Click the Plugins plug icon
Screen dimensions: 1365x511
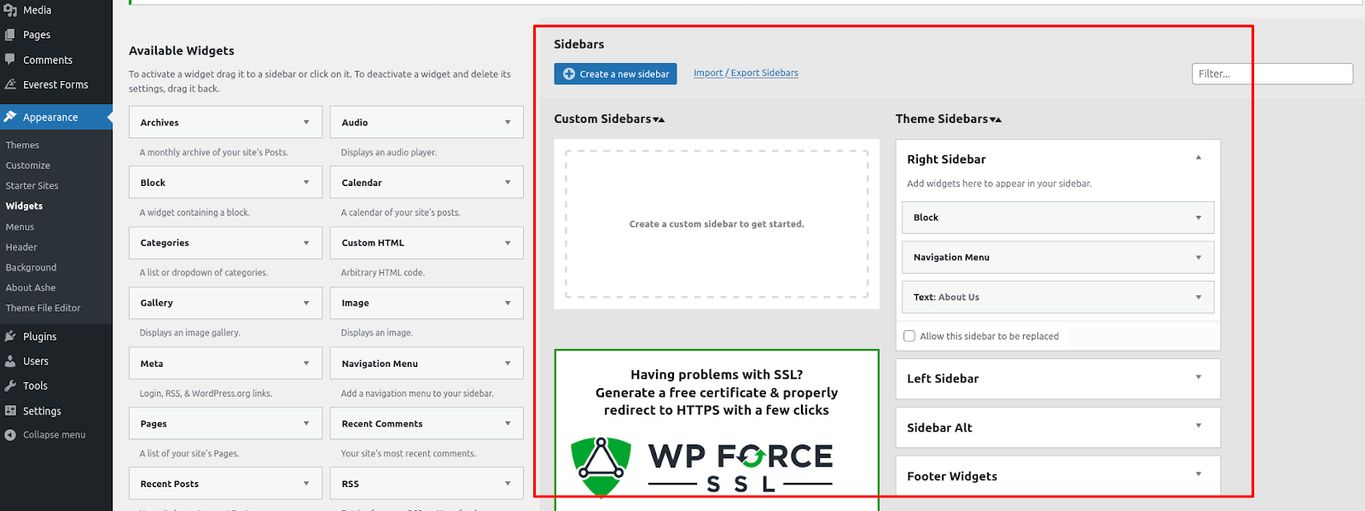click(x=10, y=337)
